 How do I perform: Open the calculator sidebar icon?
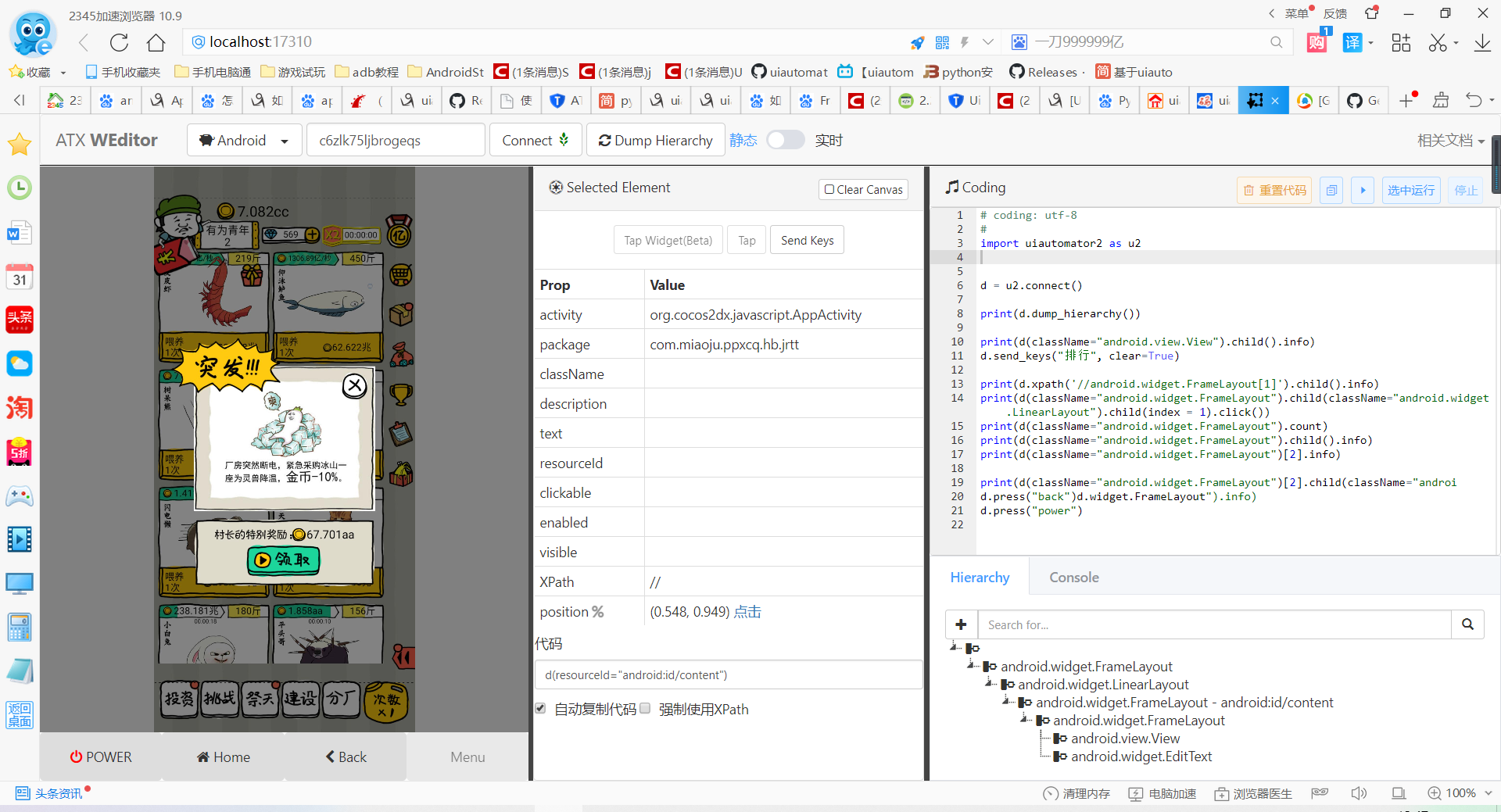[x=19, y=627]
